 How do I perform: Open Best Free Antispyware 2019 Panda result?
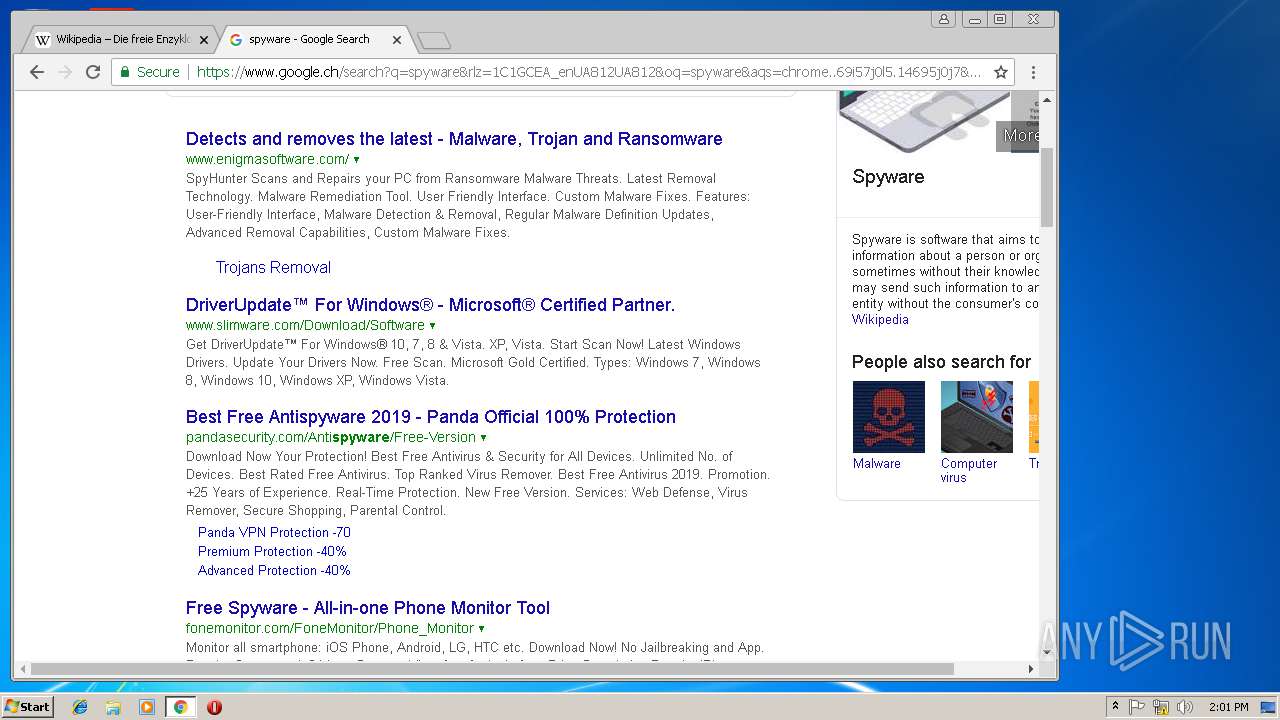[x=431, y=417]
